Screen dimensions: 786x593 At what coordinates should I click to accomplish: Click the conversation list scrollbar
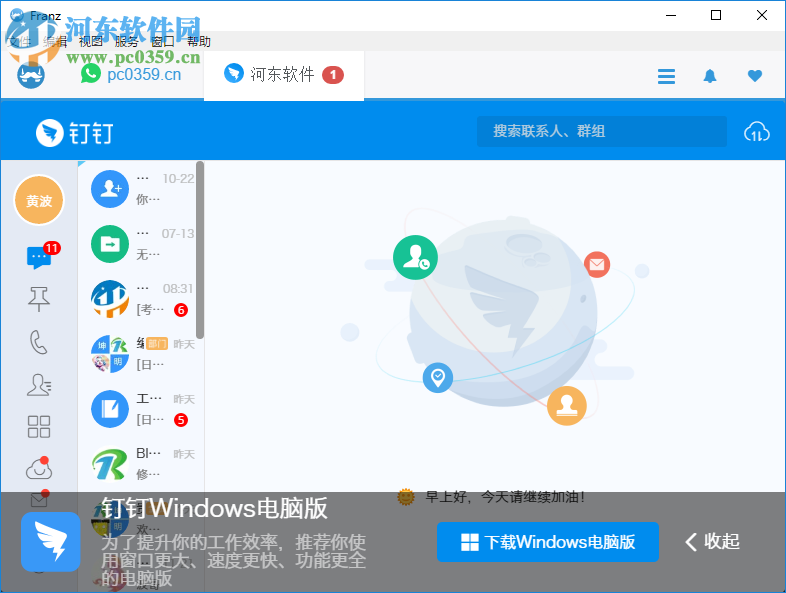pyautogui.click(x=200, y=250)
